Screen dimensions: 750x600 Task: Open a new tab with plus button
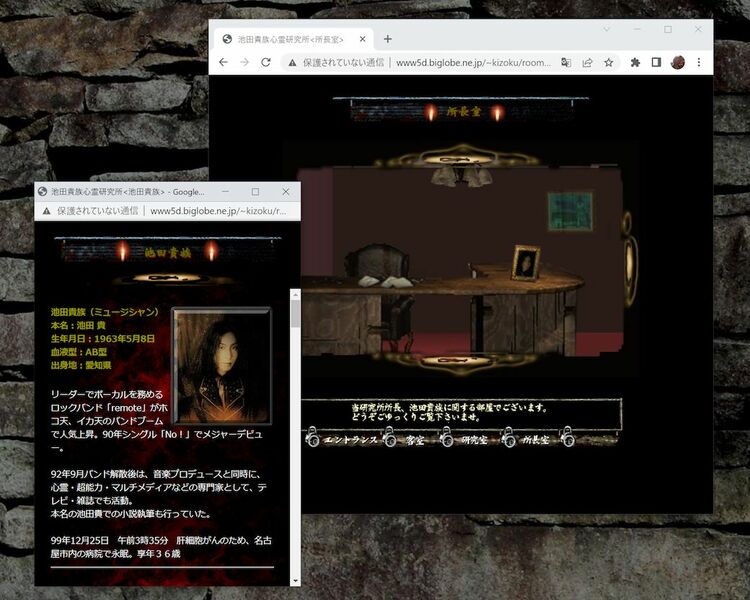click(x=387, y=39)
